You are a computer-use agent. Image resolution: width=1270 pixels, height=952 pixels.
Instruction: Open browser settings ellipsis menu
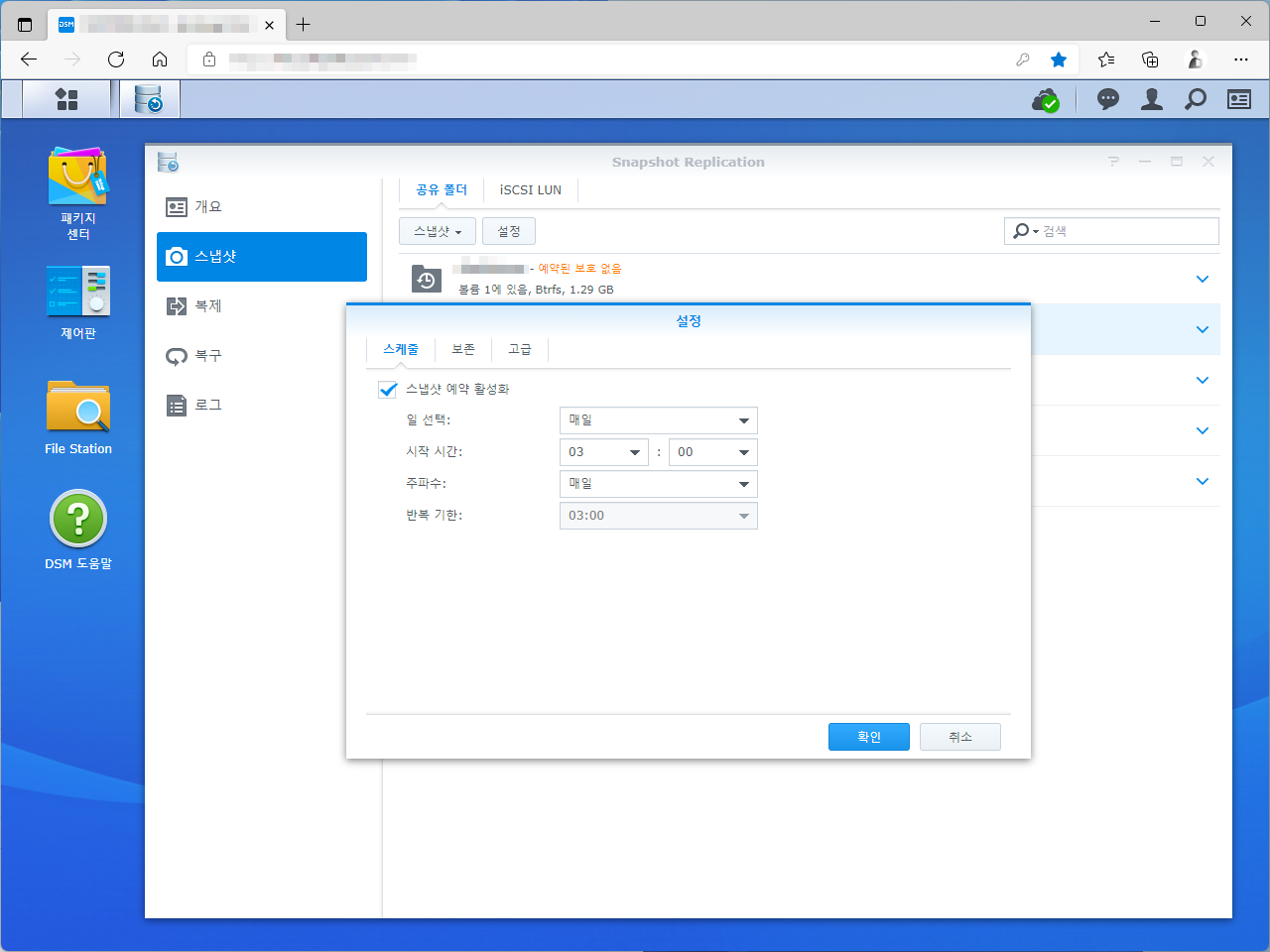(x=1241, y=59)
